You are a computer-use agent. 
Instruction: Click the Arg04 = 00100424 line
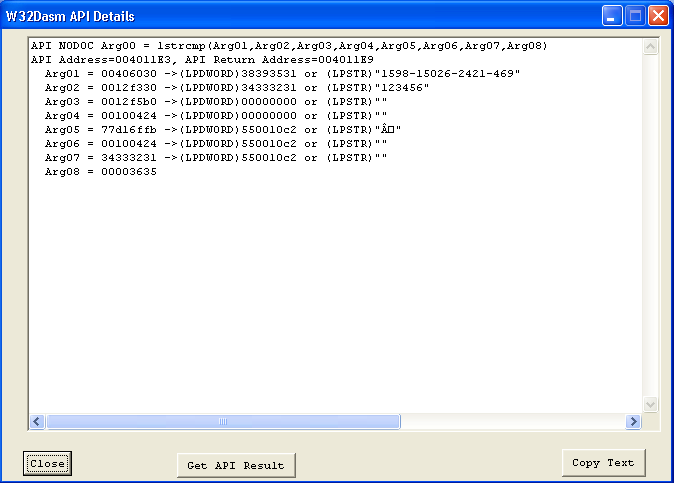216,116
